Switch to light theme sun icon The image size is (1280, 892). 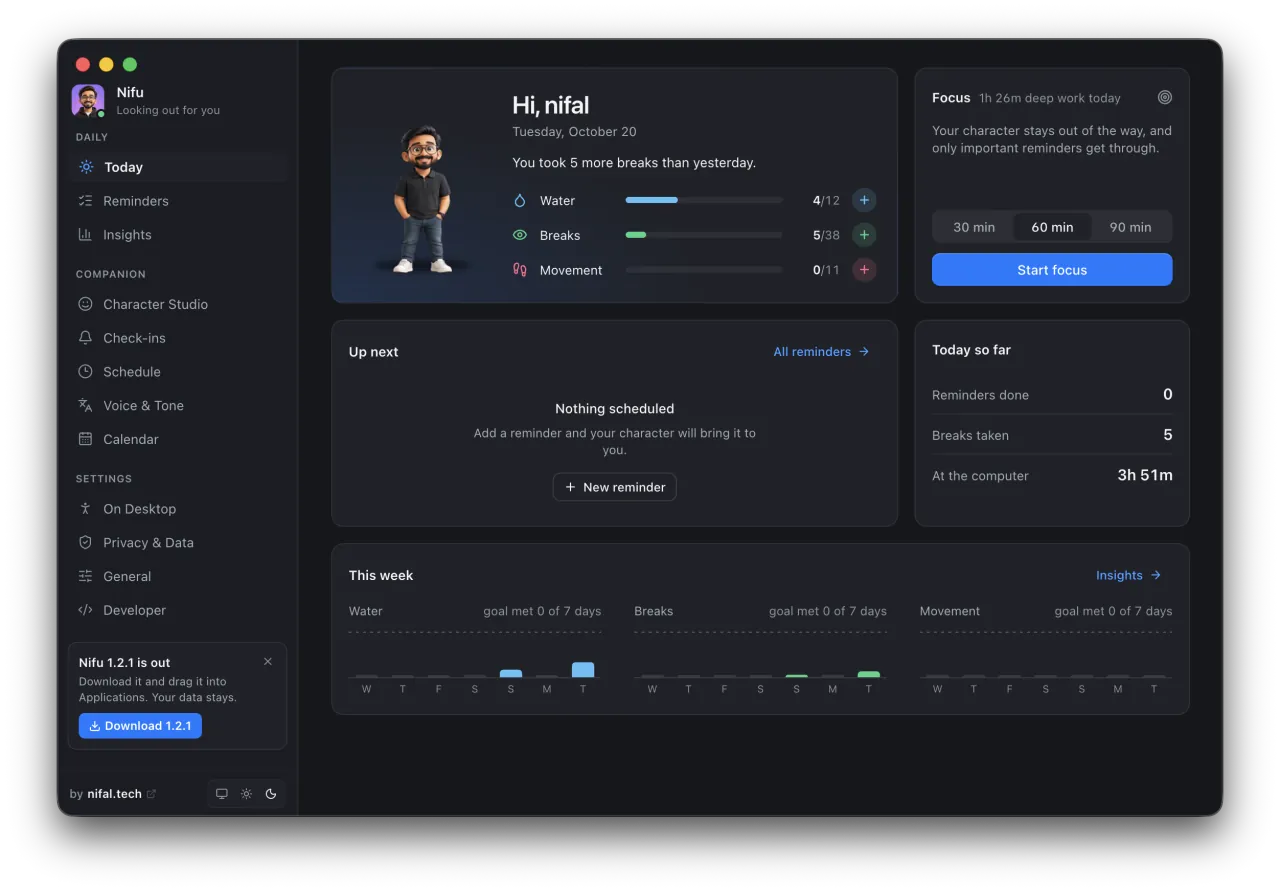coord(246,794)
